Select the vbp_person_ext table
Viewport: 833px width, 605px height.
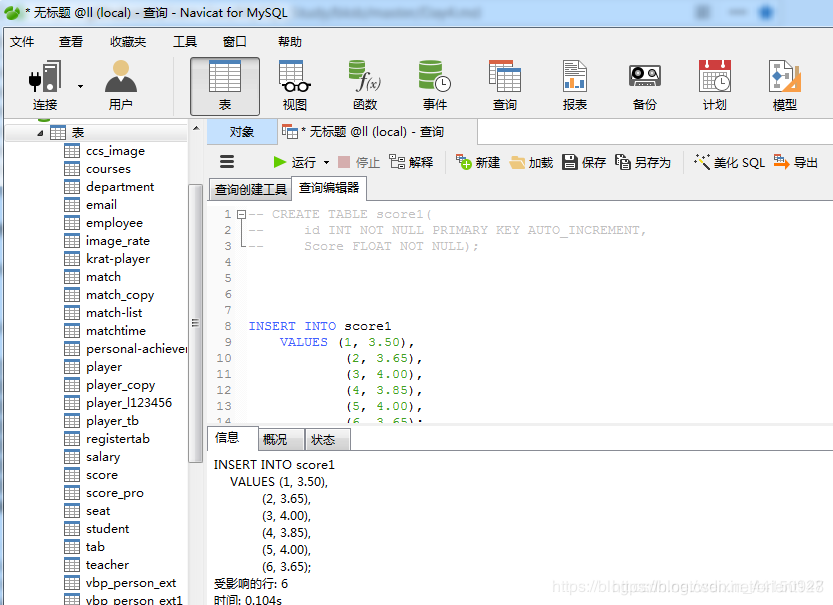[131, 583]
